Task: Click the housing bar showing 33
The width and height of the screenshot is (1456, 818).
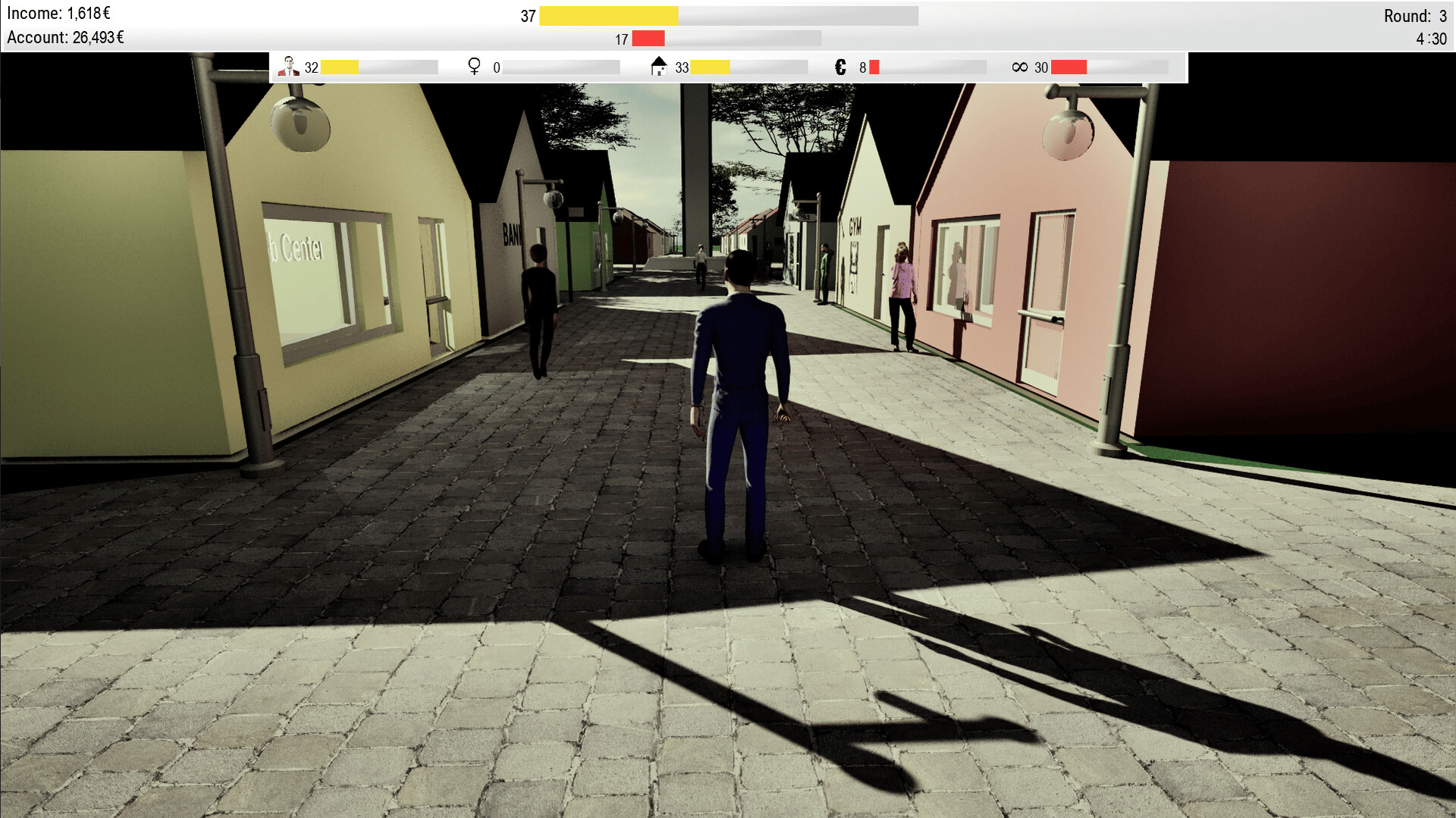Action: [748, 67]
